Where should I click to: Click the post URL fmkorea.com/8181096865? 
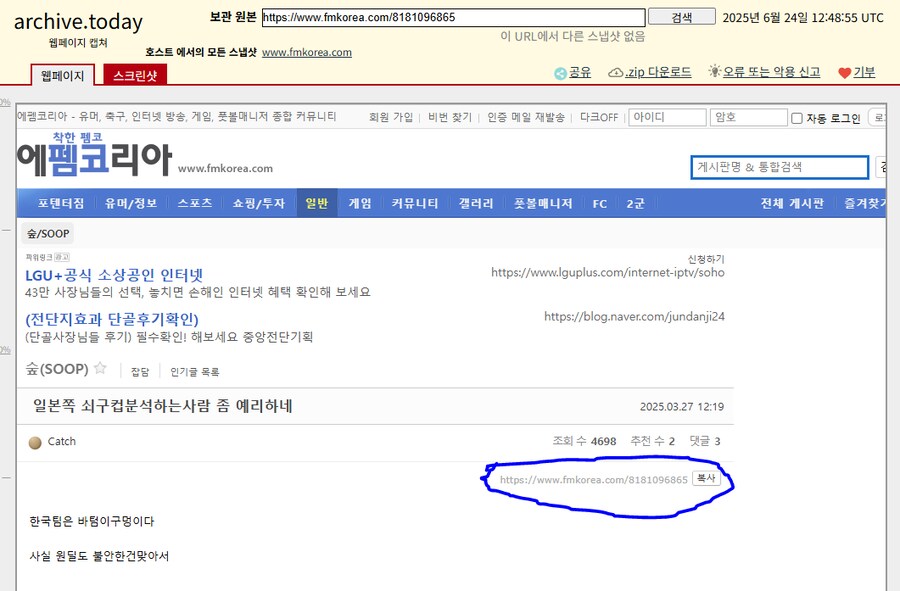(x=593, y=480)
